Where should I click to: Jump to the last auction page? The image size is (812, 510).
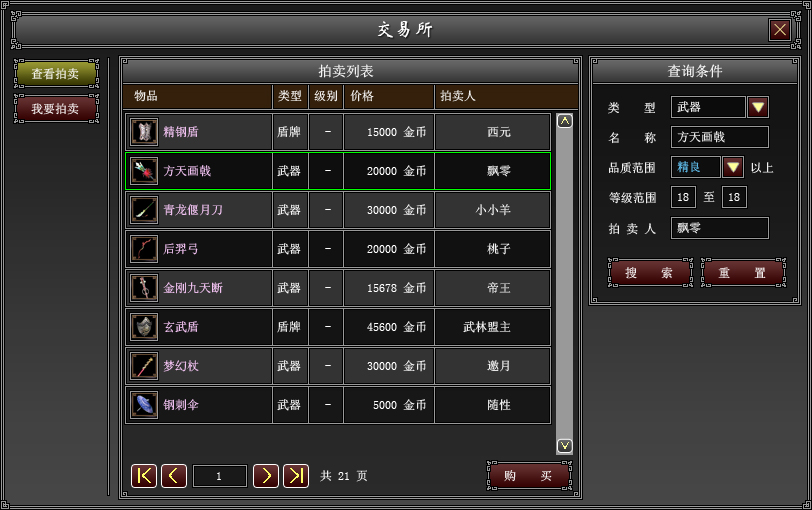pos(296,476)
